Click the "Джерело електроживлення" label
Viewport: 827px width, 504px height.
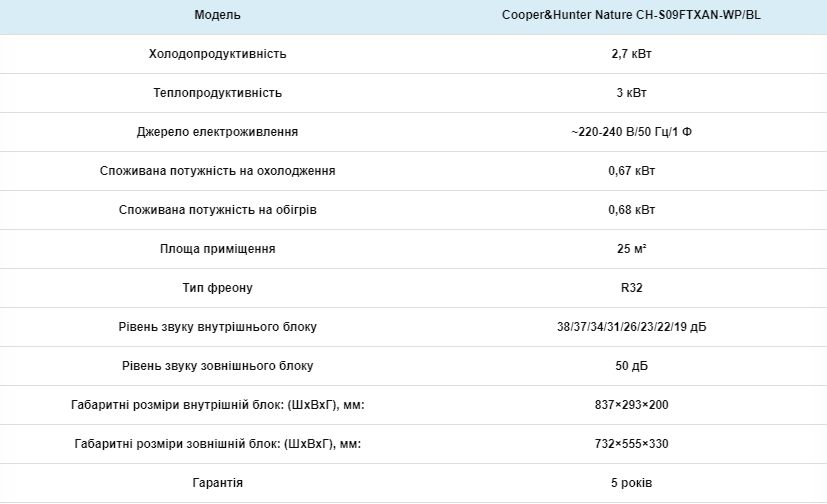point(218,132)
